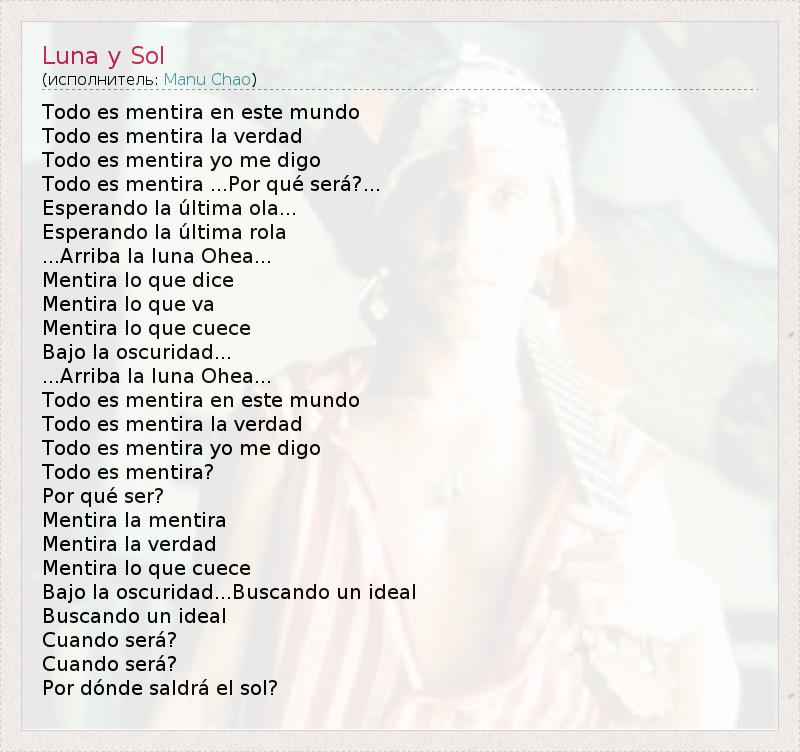Click the standalone 'Buscando un ideal' line
Viewport: 800px width, 752px height.
[134, 616]
